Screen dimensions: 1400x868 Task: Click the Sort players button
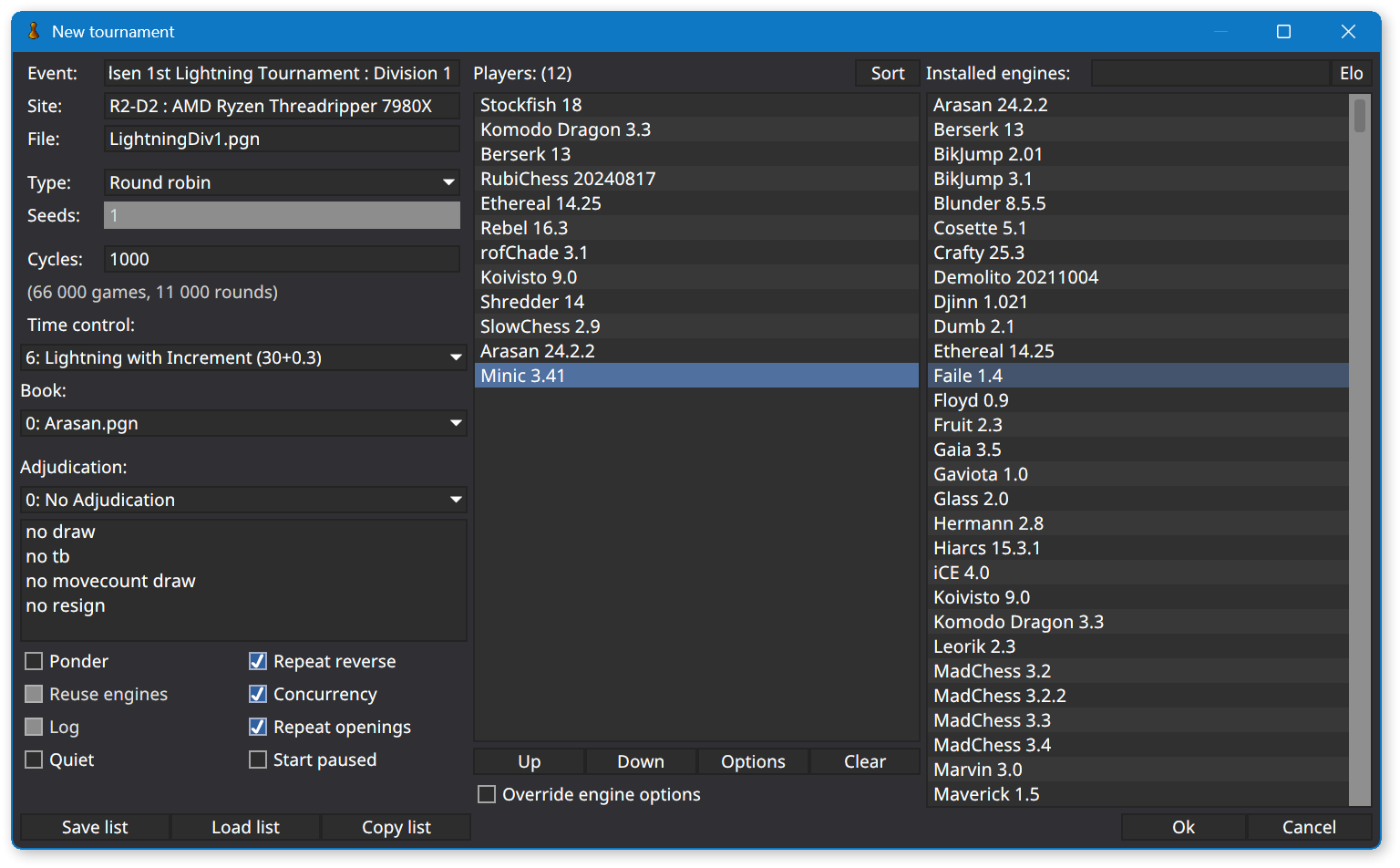887,73
